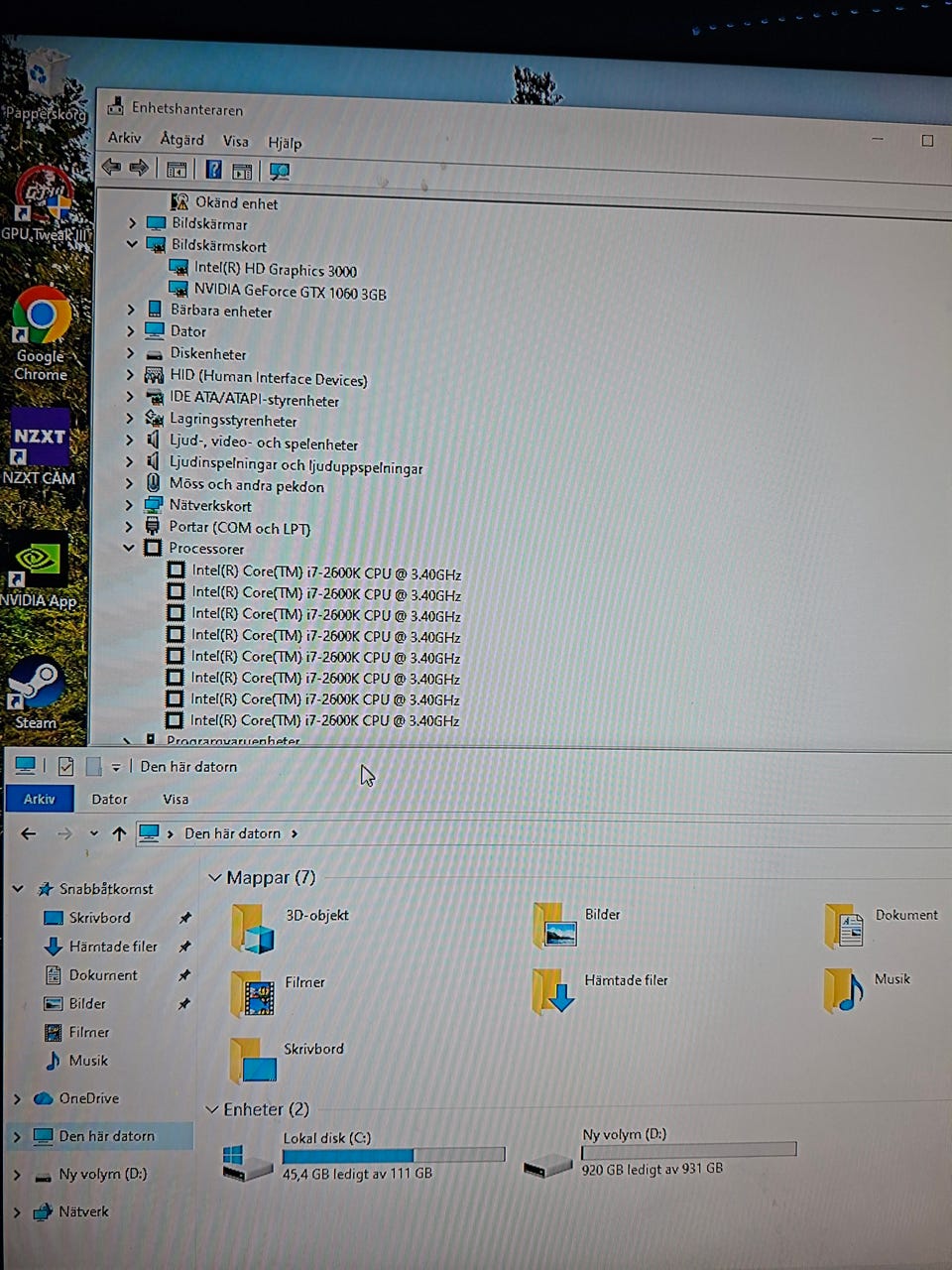Click the Lokal disk (C:) usage bar
The image size is (952, 1270).
pyautogui.click(x=394, y=1155)
